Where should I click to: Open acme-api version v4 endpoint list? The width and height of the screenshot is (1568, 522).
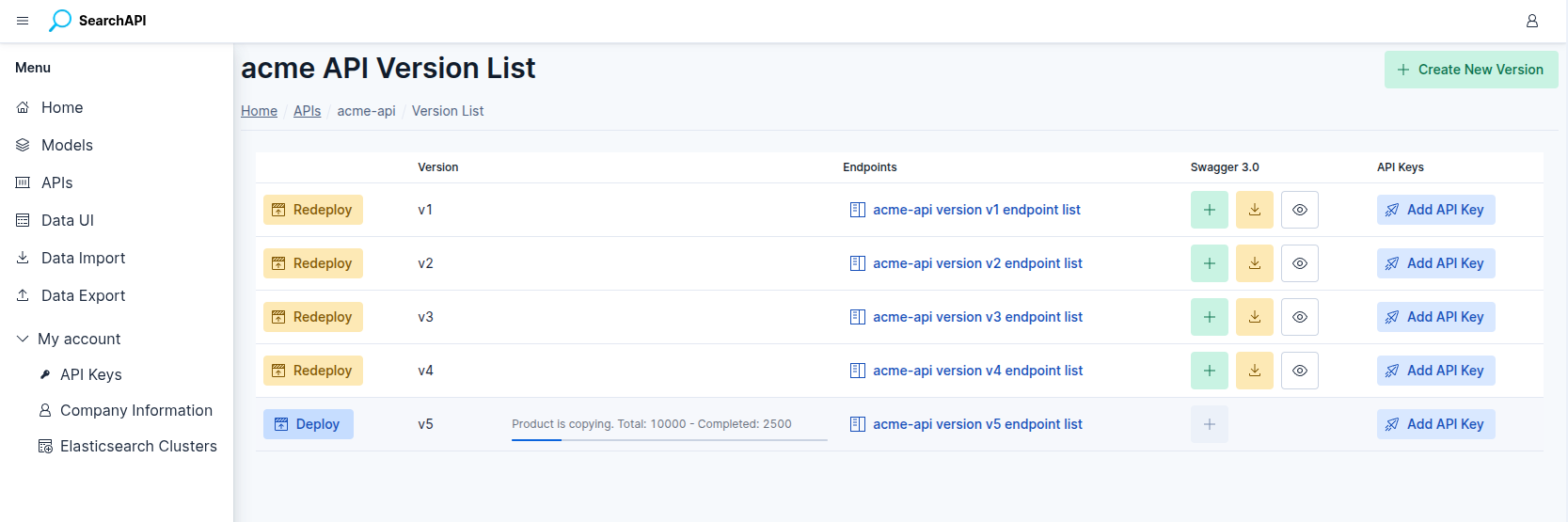pyautogui.click(x=977, y=371)
